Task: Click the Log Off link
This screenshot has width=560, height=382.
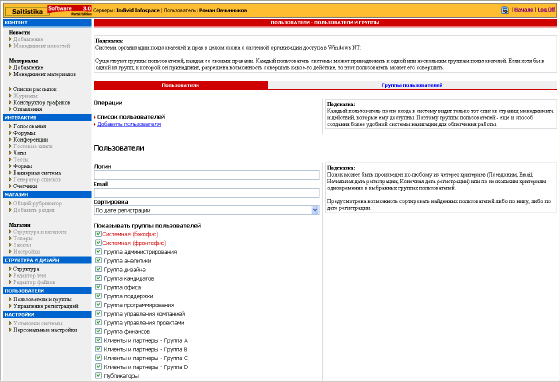Action: click(x=546, y=10)
